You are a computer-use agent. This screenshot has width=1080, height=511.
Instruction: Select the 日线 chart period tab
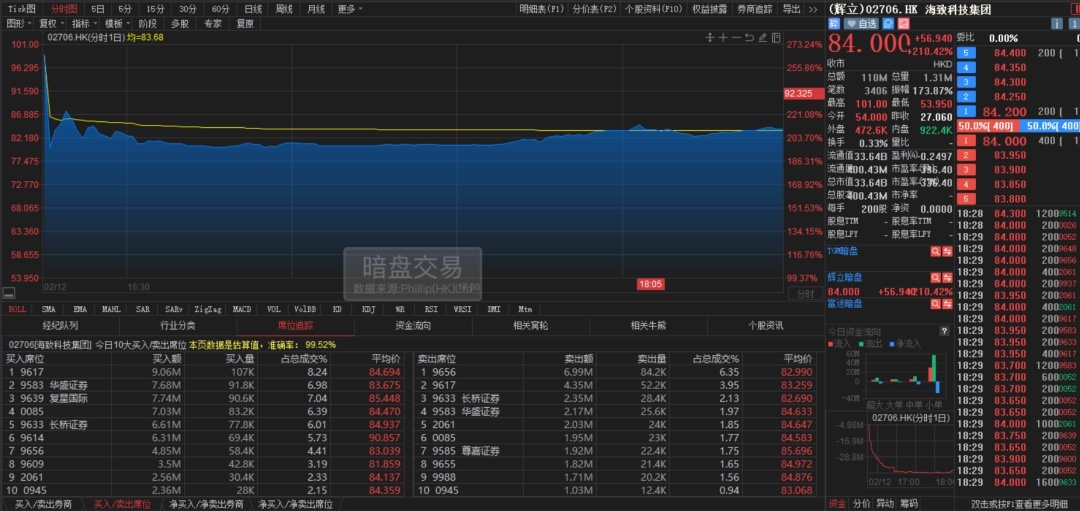[x=254, y=9]
